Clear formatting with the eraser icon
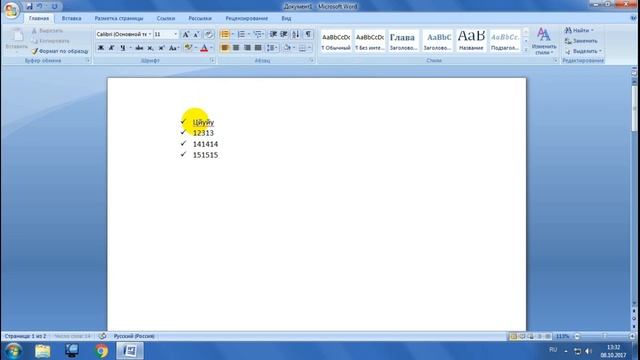 (209, 34)
